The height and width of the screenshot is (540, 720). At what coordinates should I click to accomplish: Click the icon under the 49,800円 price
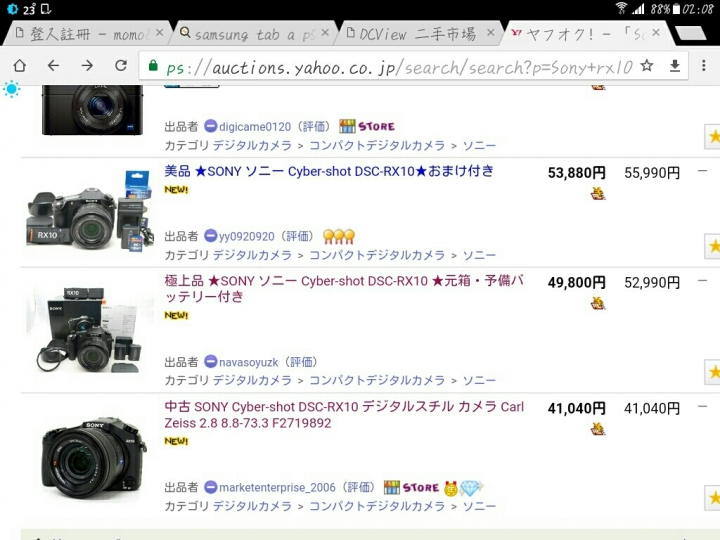tap(598, 304)
